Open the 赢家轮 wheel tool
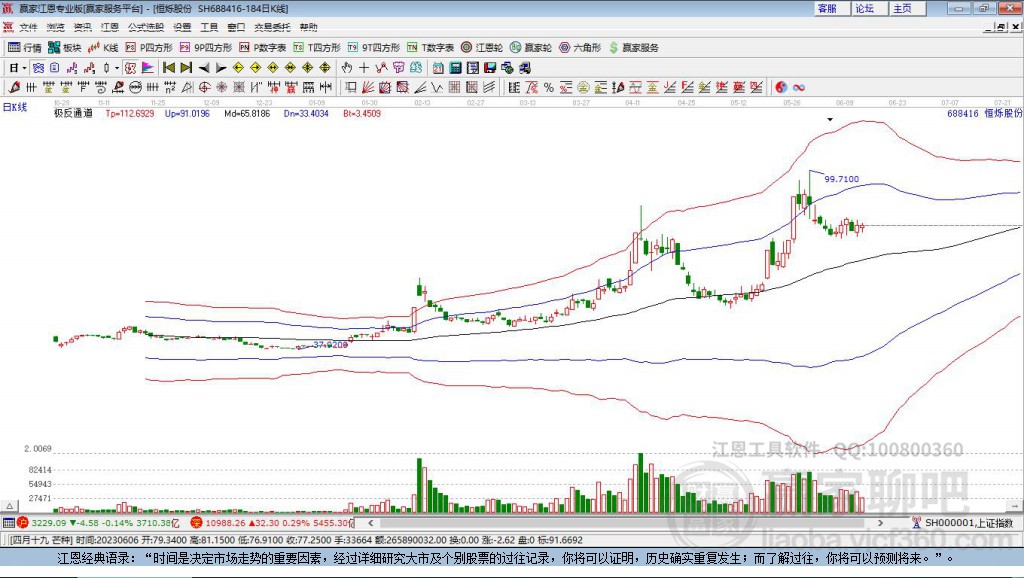This screenshot has height=578, width=1024. click(531, 48)
